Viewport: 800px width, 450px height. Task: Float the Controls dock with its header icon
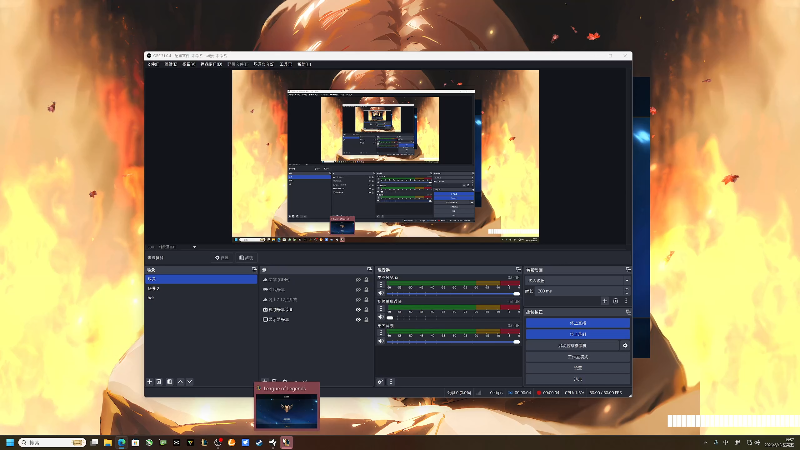(x=628, y=312)
